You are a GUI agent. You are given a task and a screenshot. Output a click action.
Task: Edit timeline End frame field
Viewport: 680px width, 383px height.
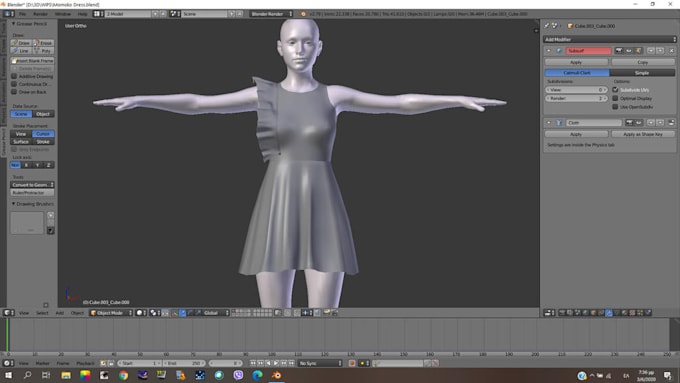pyautogui.click(x=184, y=363)
